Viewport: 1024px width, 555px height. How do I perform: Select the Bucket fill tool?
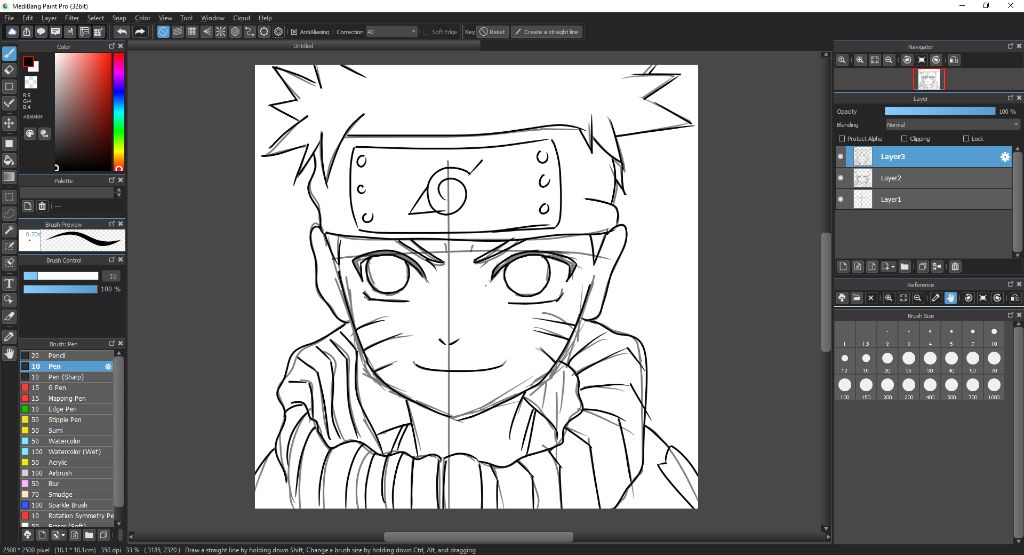point(9,160)
